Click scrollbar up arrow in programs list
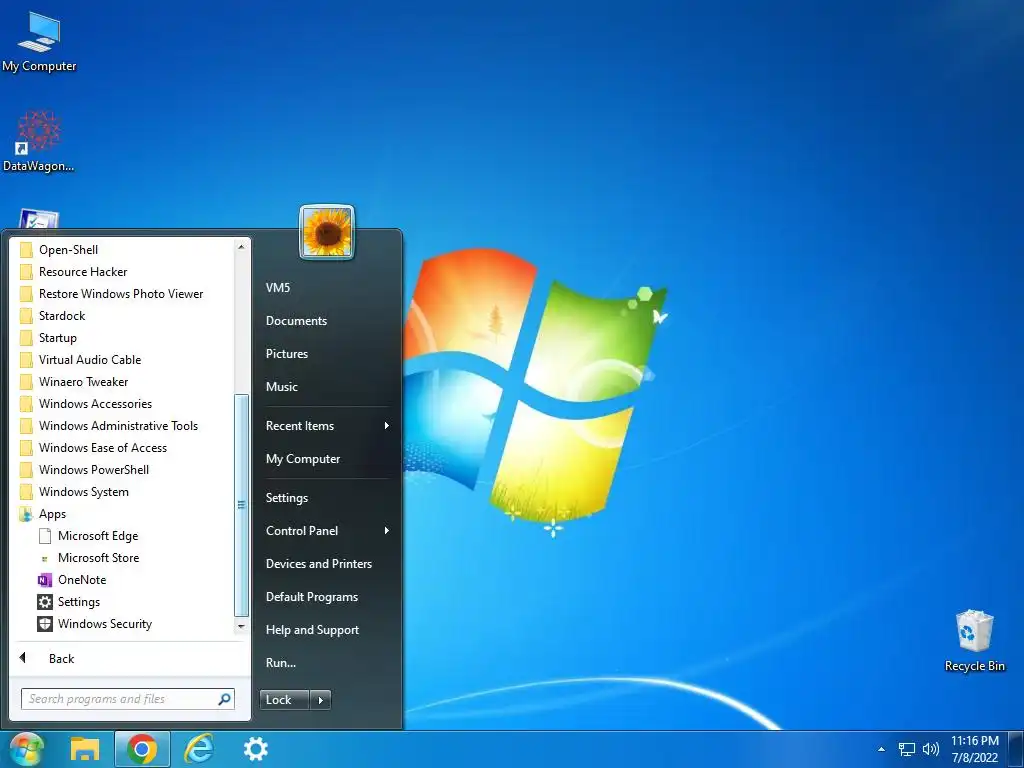1024x768 pixels. (x=241, y=247)
